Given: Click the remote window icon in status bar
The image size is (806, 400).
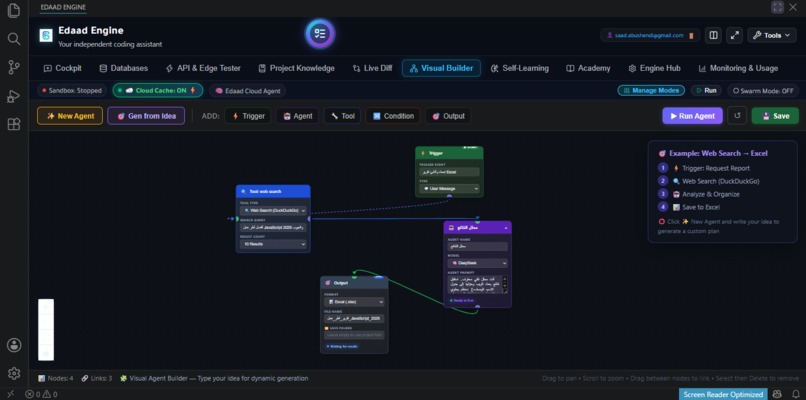Looking at the screenshot, I should coord(11,394).
